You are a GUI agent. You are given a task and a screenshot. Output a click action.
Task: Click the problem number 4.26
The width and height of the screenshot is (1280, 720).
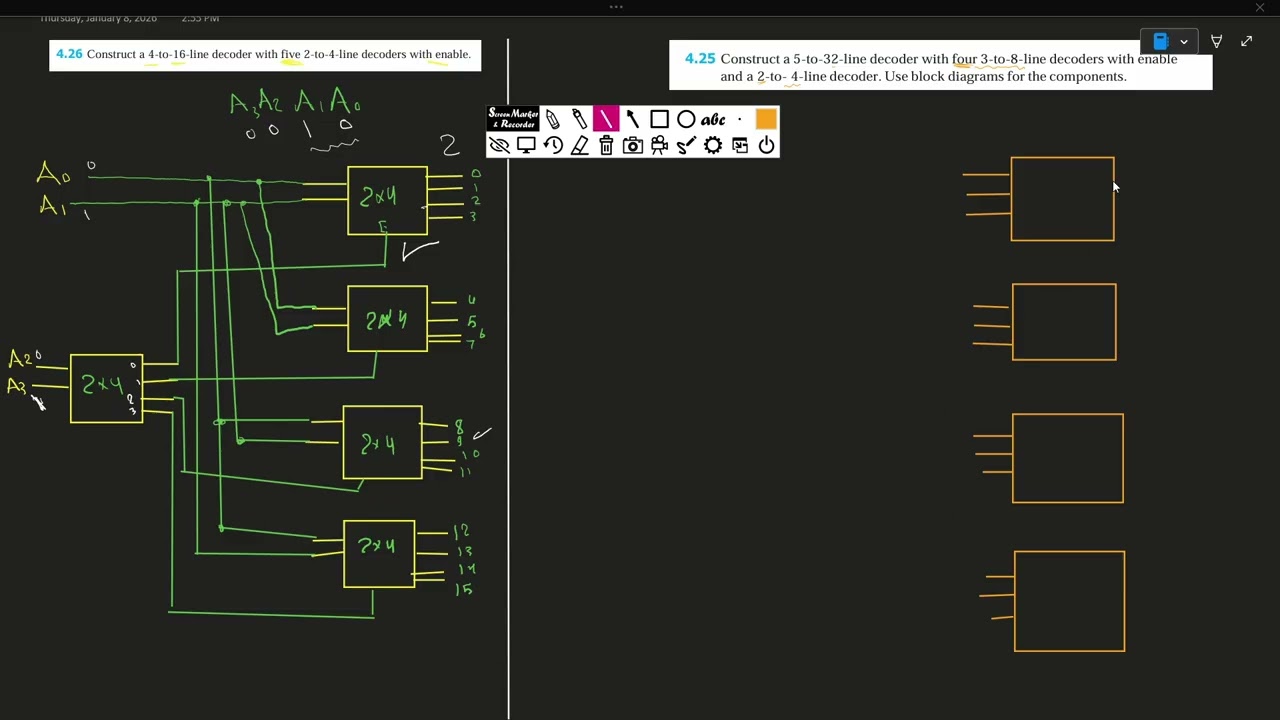tap(69, 54)
